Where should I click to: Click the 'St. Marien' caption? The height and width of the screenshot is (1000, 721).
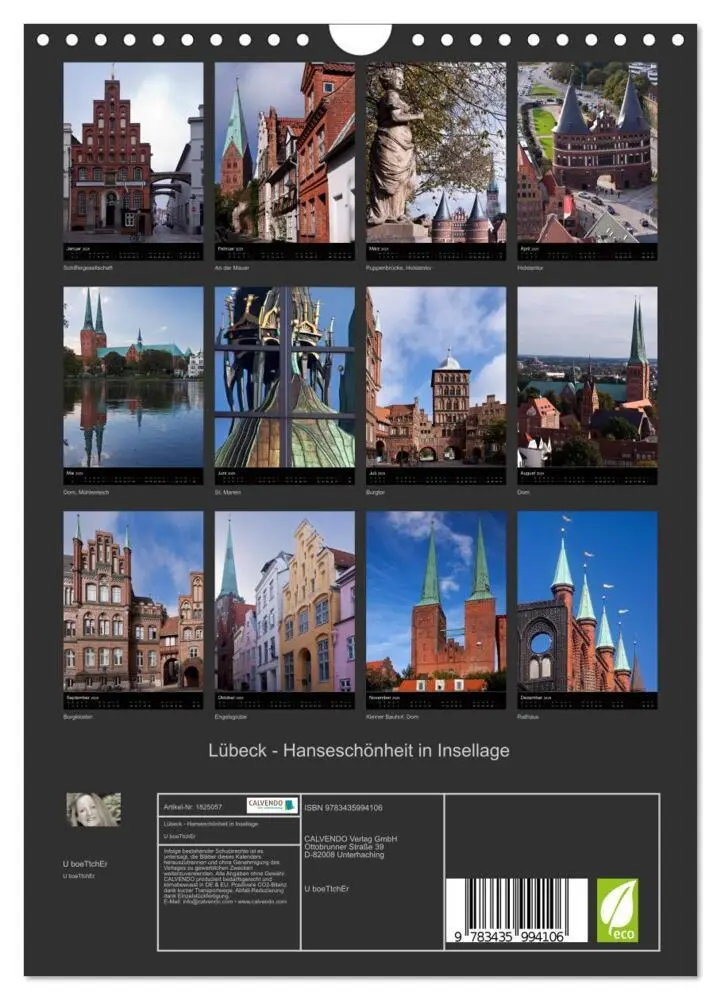click(228, 492)
